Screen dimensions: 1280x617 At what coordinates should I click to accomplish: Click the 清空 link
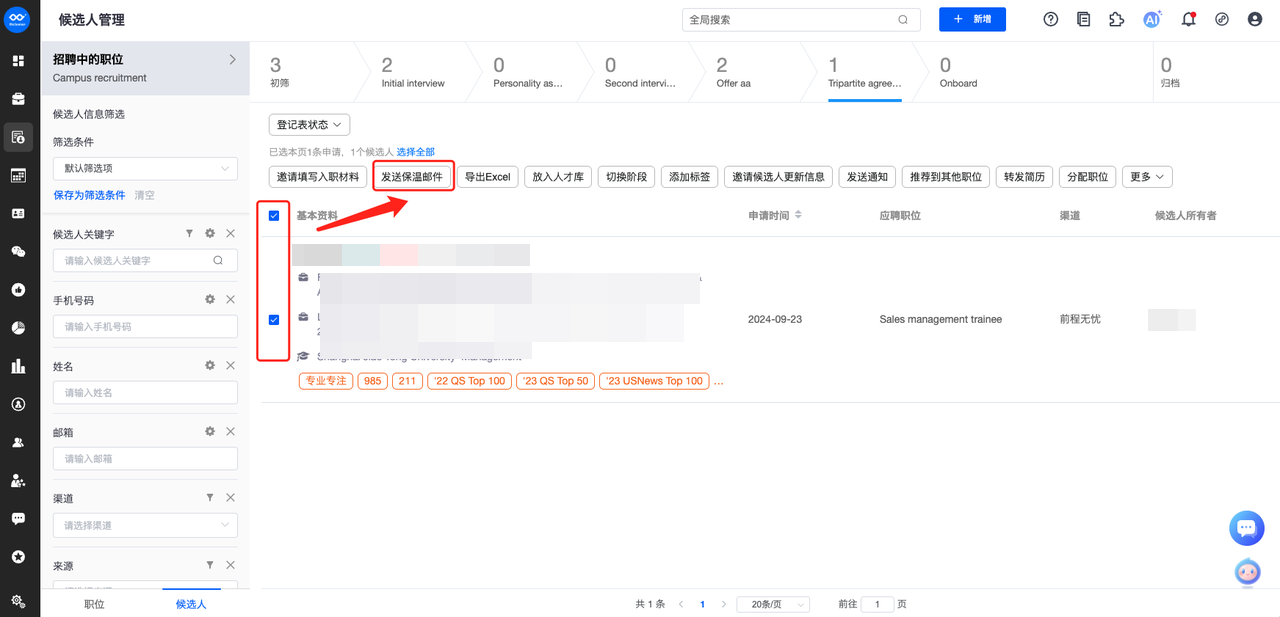145,195
